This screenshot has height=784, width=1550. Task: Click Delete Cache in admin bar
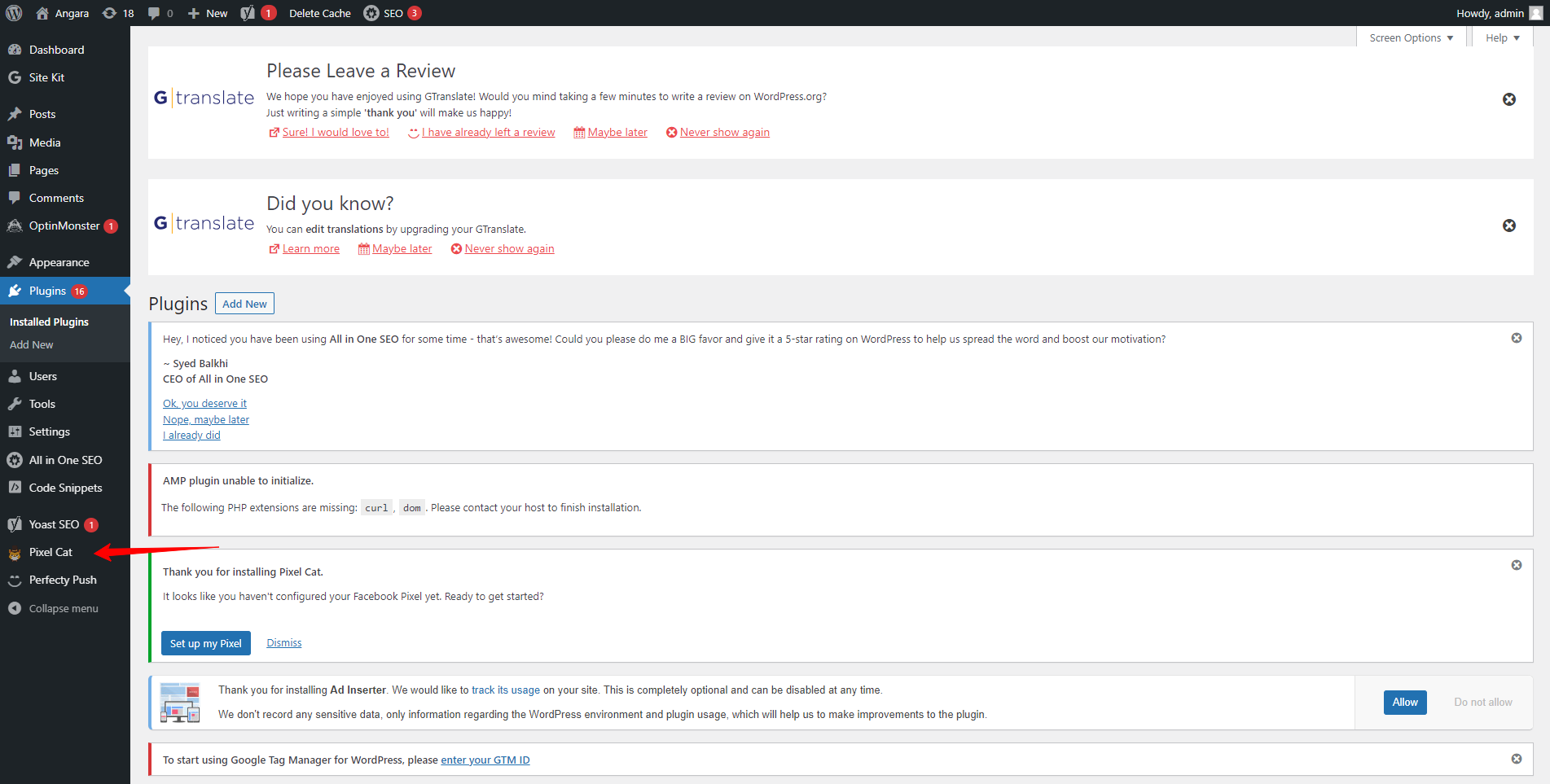tap(320, 13)
